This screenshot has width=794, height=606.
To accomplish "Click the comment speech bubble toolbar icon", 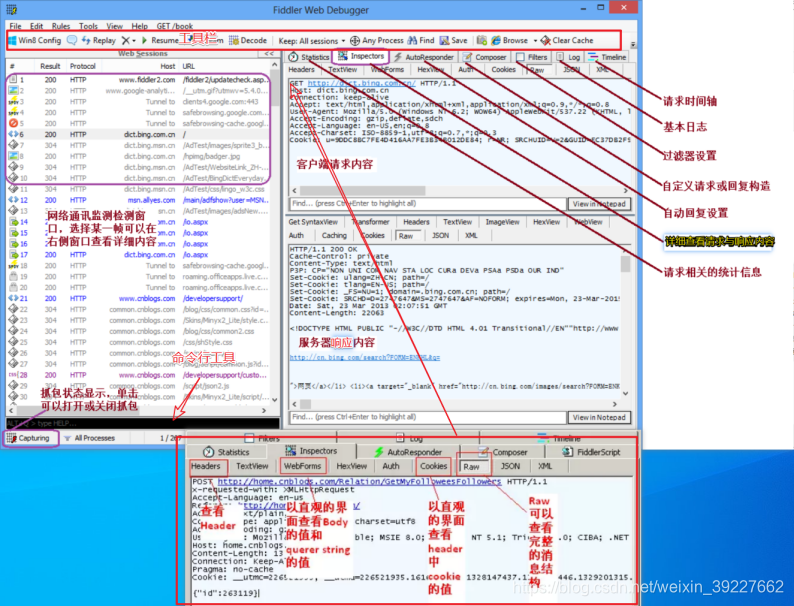I will tap(72, 40).
